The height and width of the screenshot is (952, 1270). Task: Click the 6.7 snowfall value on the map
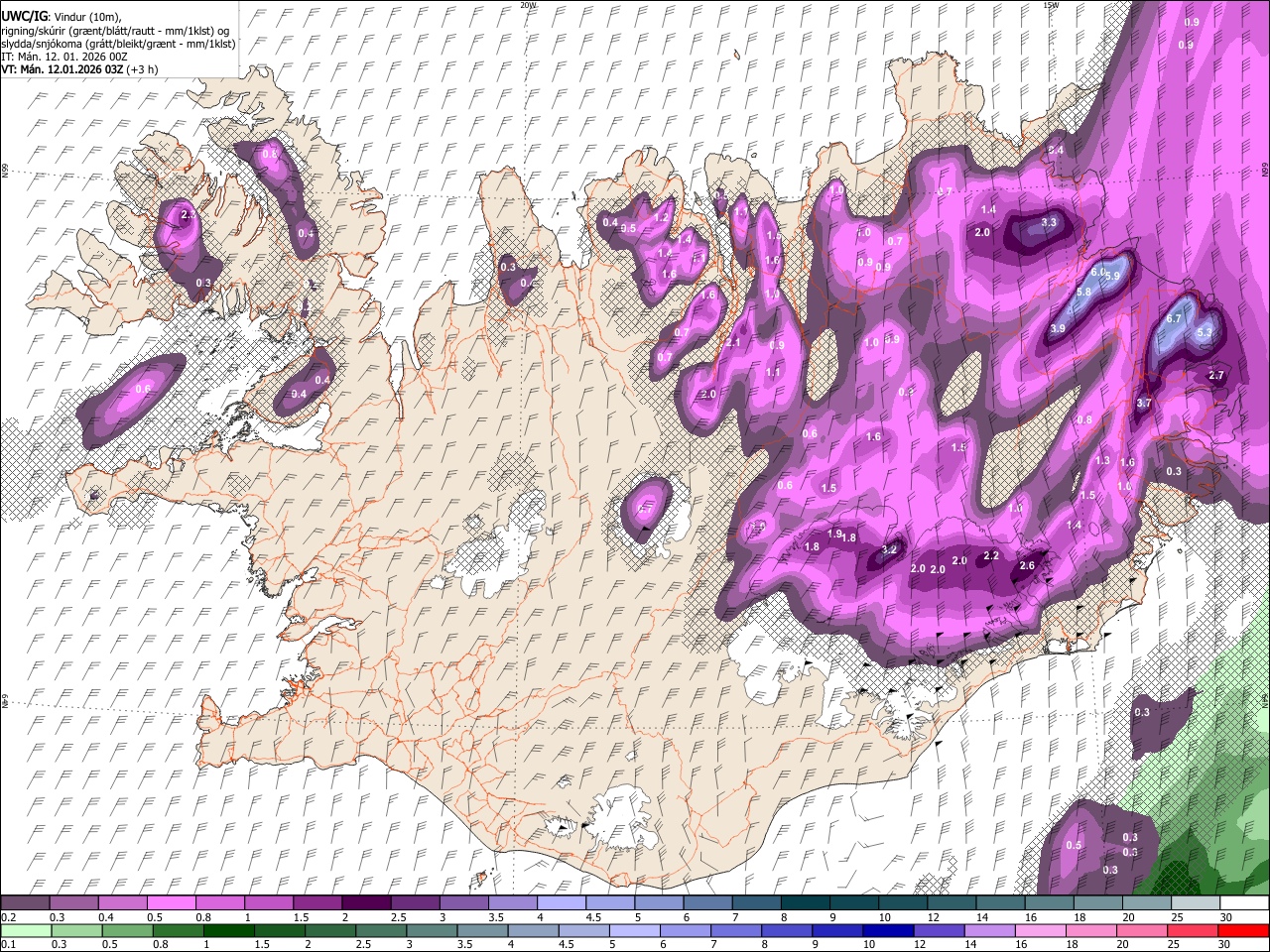point(1174,318)
